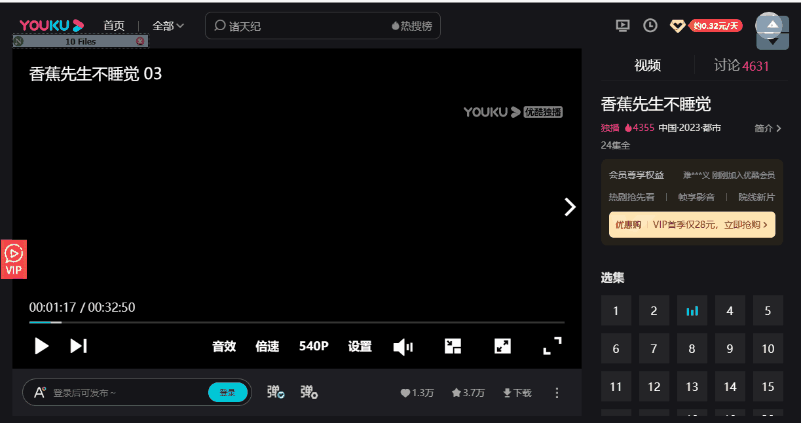Enable picture-in-picture mini player

(x=453, y=346)
